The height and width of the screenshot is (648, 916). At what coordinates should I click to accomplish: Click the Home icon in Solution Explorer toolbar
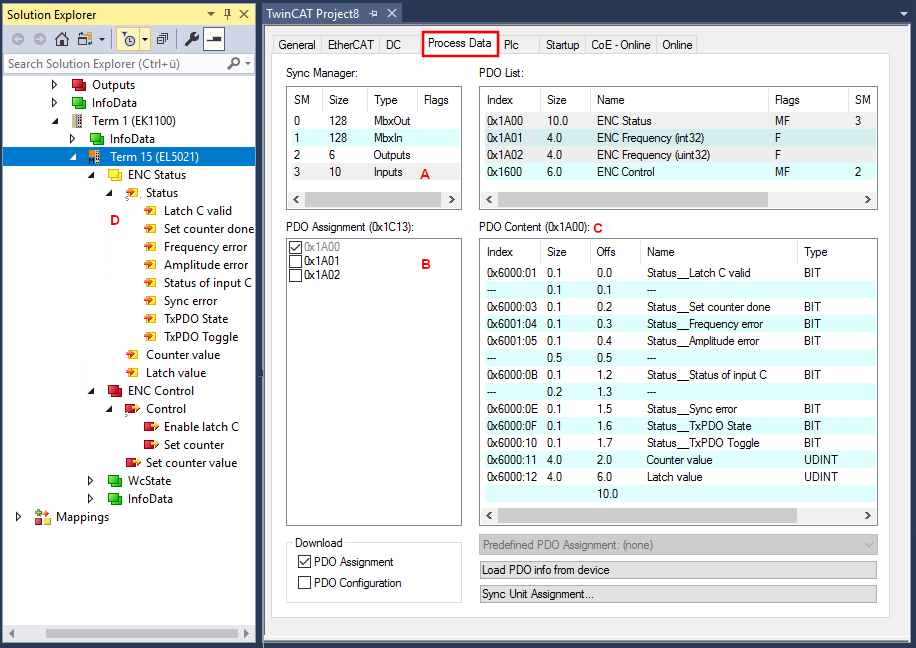pos(61,39)
